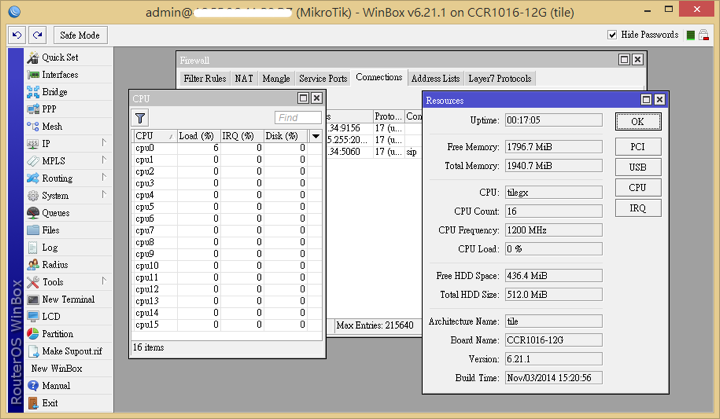This screenshot has height=419, width=720.
Task: Switch to the Layer7 Protocols tab
Action: point(500,79)
